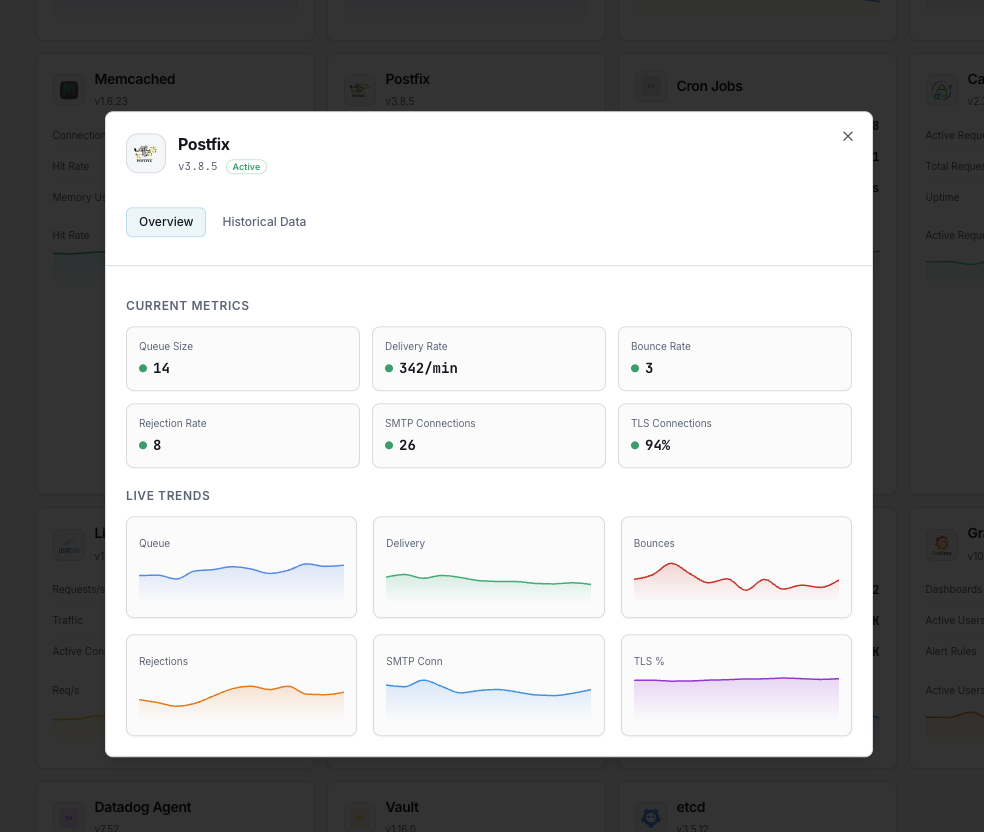Click the Postfix logo in the modal header

146,153
